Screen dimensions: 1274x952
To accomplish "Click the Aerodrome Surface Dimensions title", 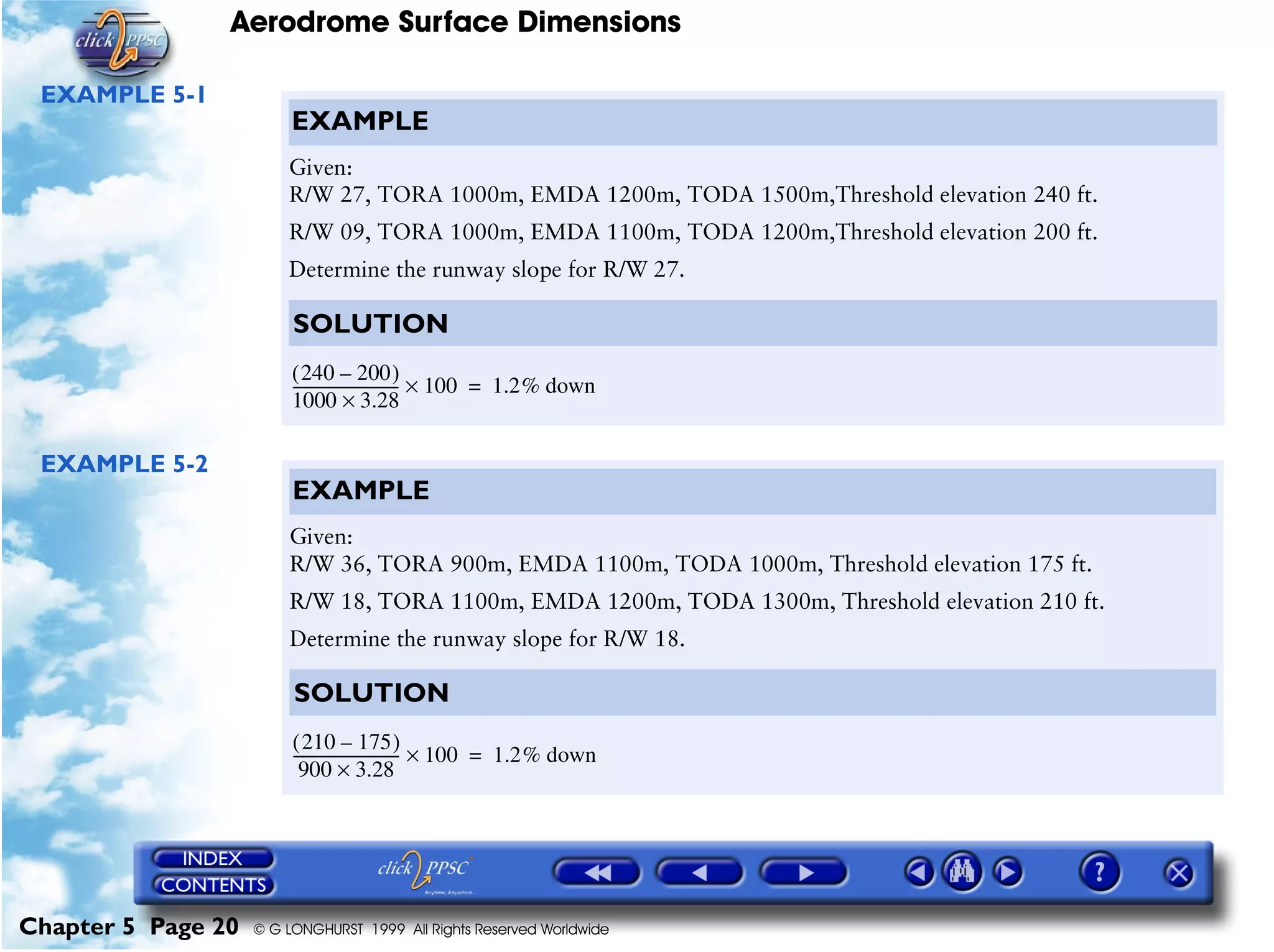I will 455,22.
